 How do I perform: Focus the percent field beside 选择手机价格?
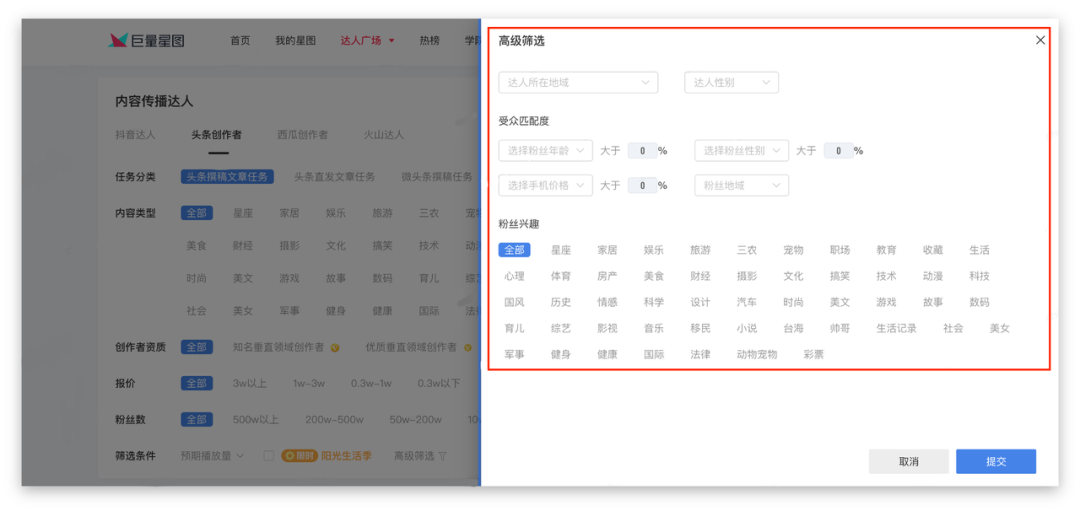tap(643, 185)
